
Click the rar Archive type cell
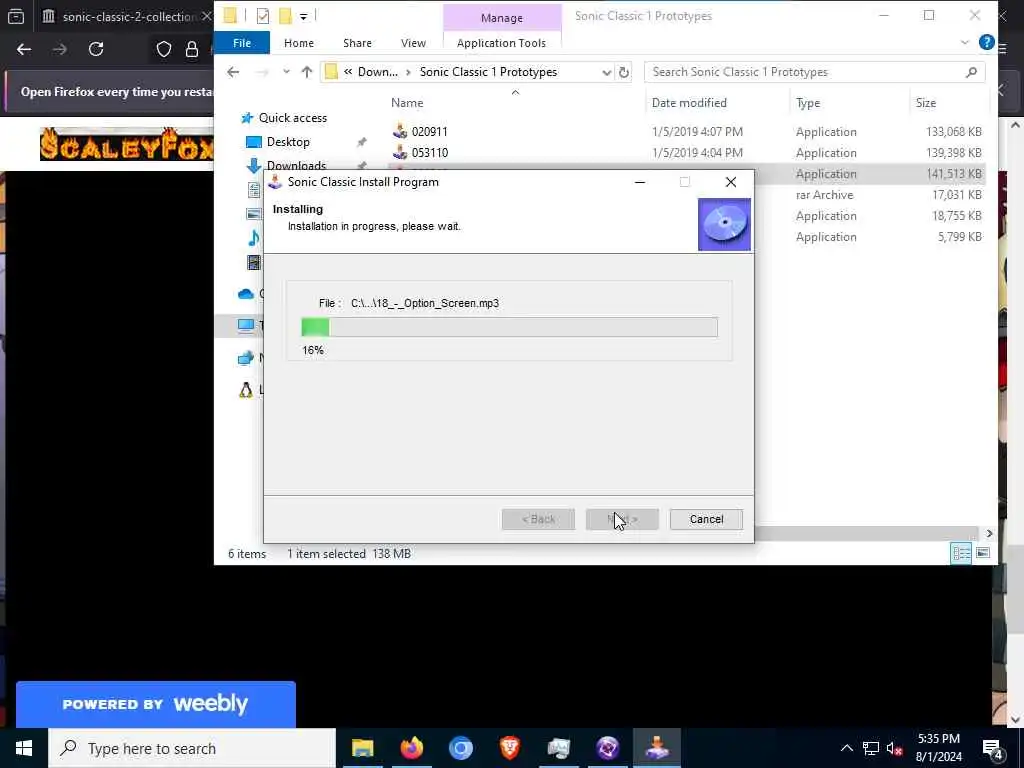point(824,195)
